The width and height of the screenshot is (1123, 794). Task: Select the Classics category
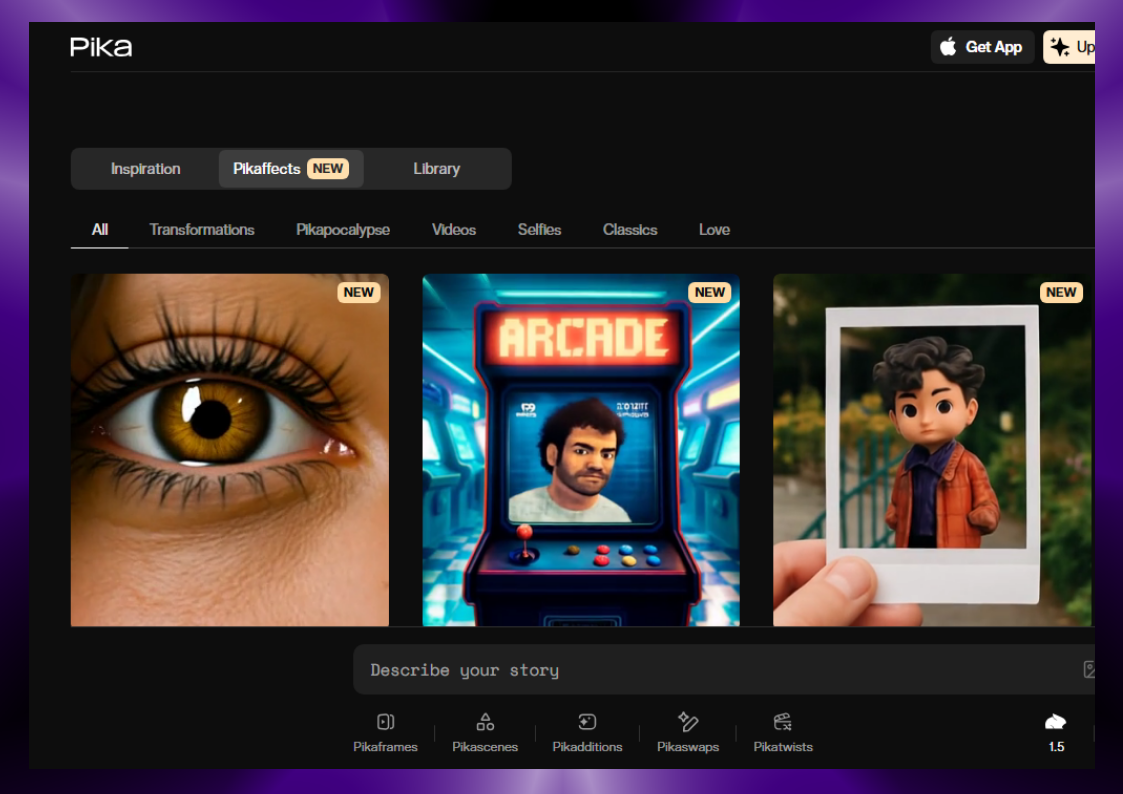click(x=630, y=230)
